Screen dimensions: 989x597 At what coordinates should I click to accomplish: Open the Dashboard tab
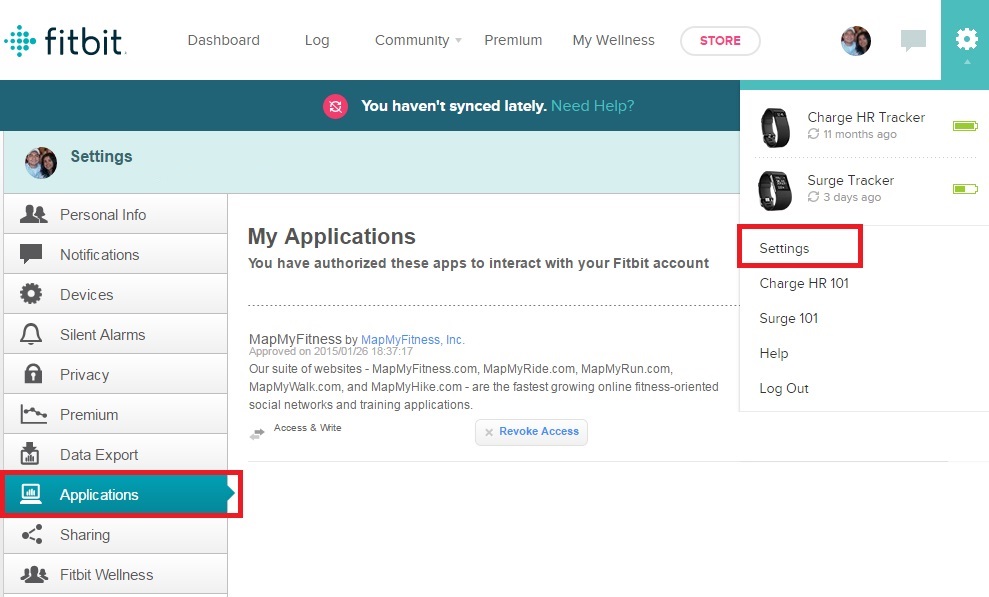tap(223, 40)
